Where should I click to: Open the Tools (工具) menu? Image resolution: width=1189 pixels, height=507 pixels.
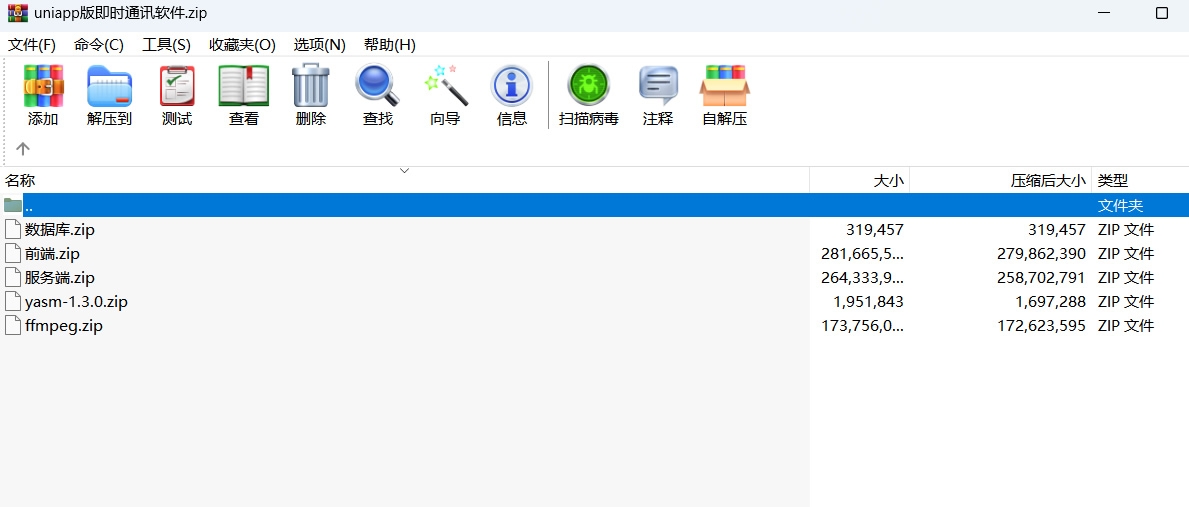(166, 45)
